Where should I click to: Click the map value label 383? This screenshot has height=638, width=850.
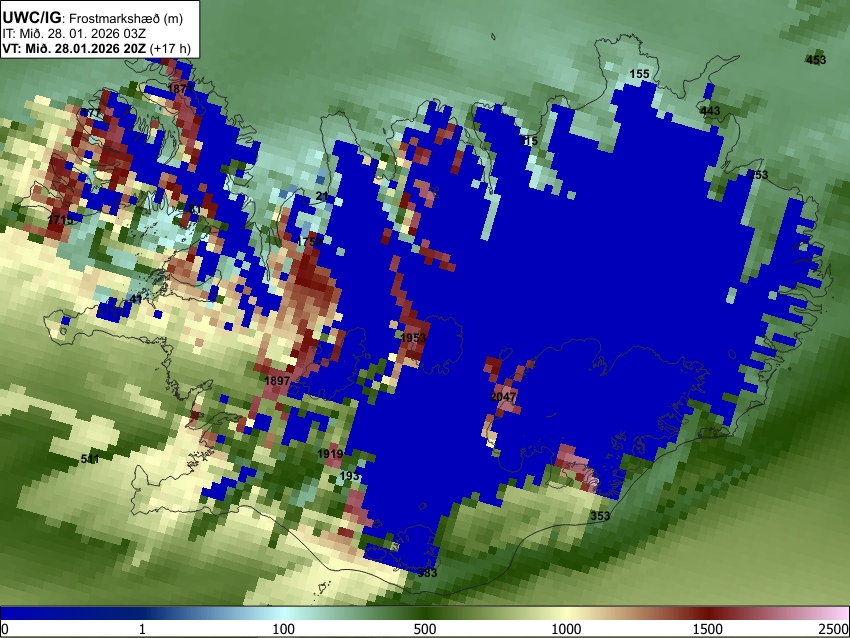427,573
